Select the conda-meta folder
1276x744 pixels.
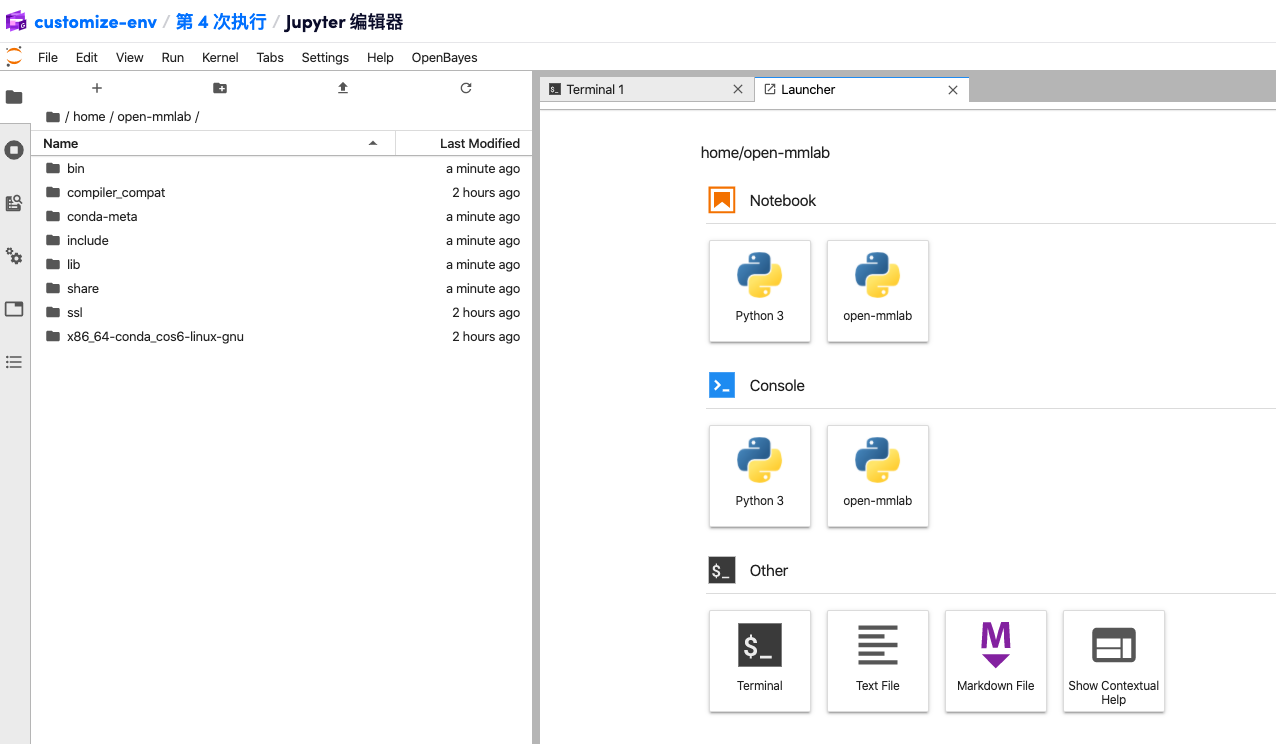(102, 216)
